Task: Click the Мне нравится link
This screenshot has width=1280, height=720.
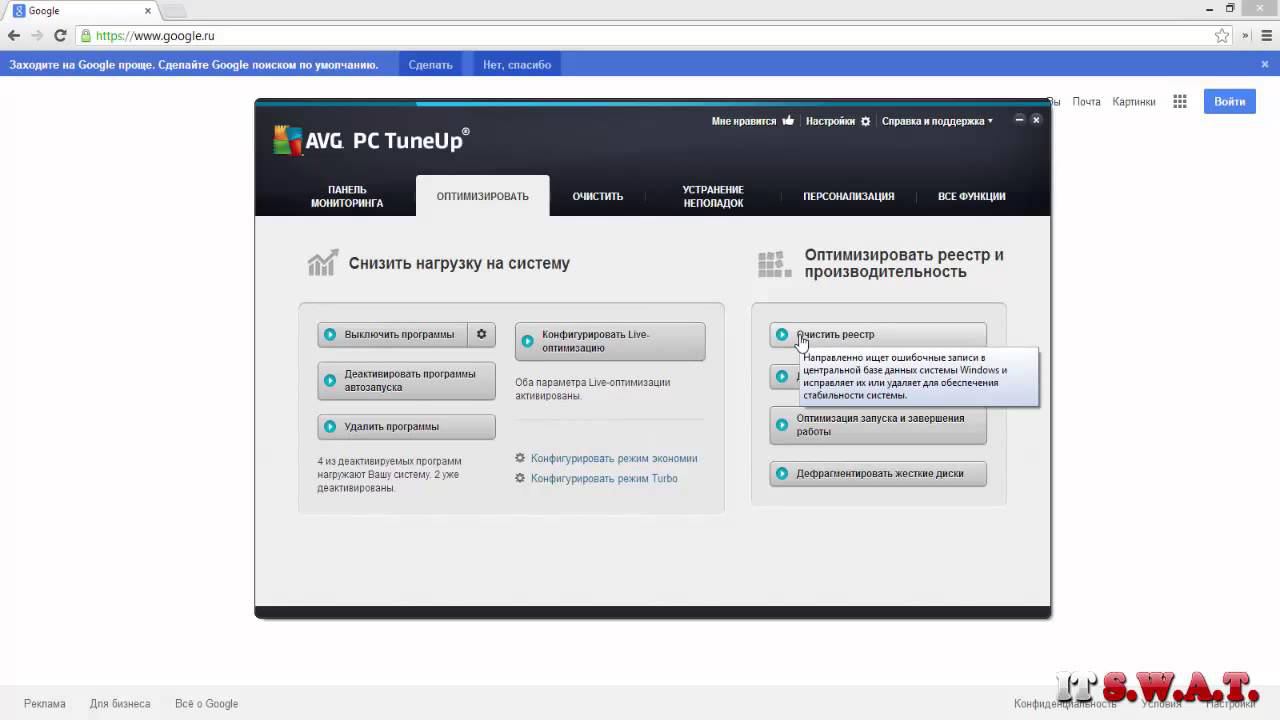Action: click(743, 121)
